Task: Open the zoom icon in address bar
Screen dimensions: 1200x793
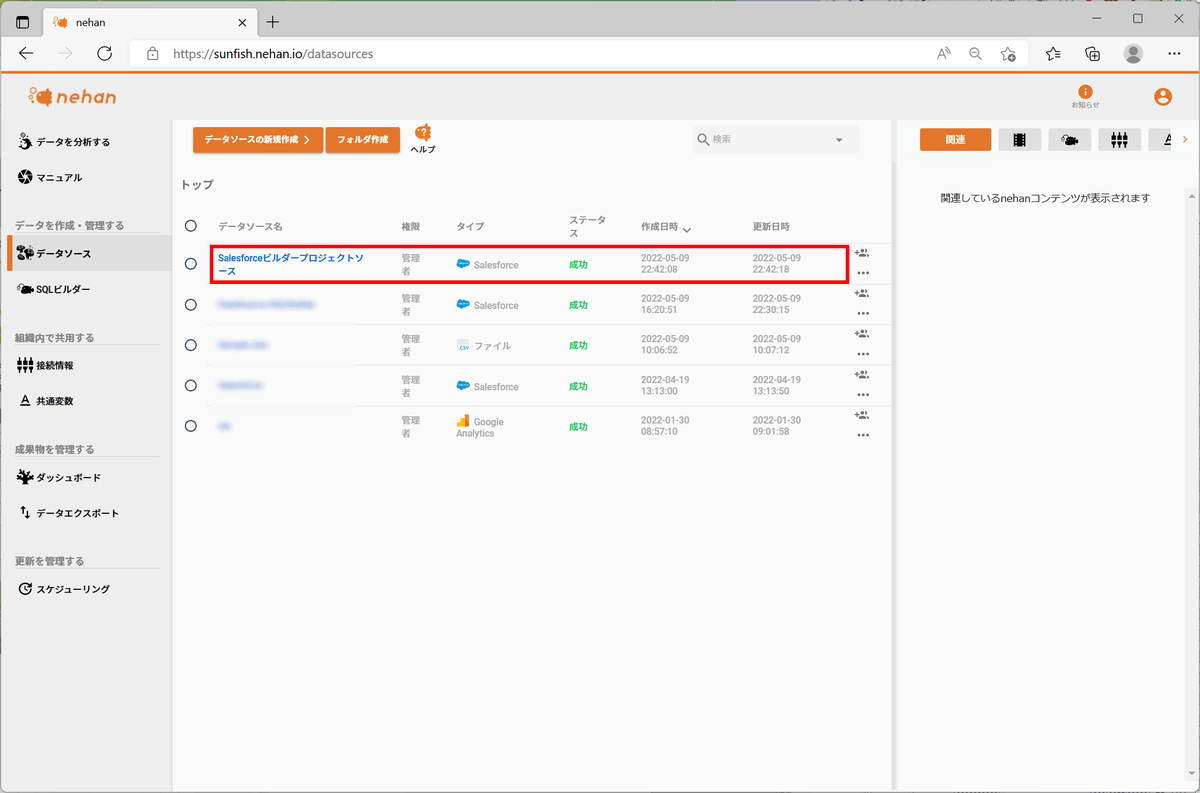Action: pos(975,54)
